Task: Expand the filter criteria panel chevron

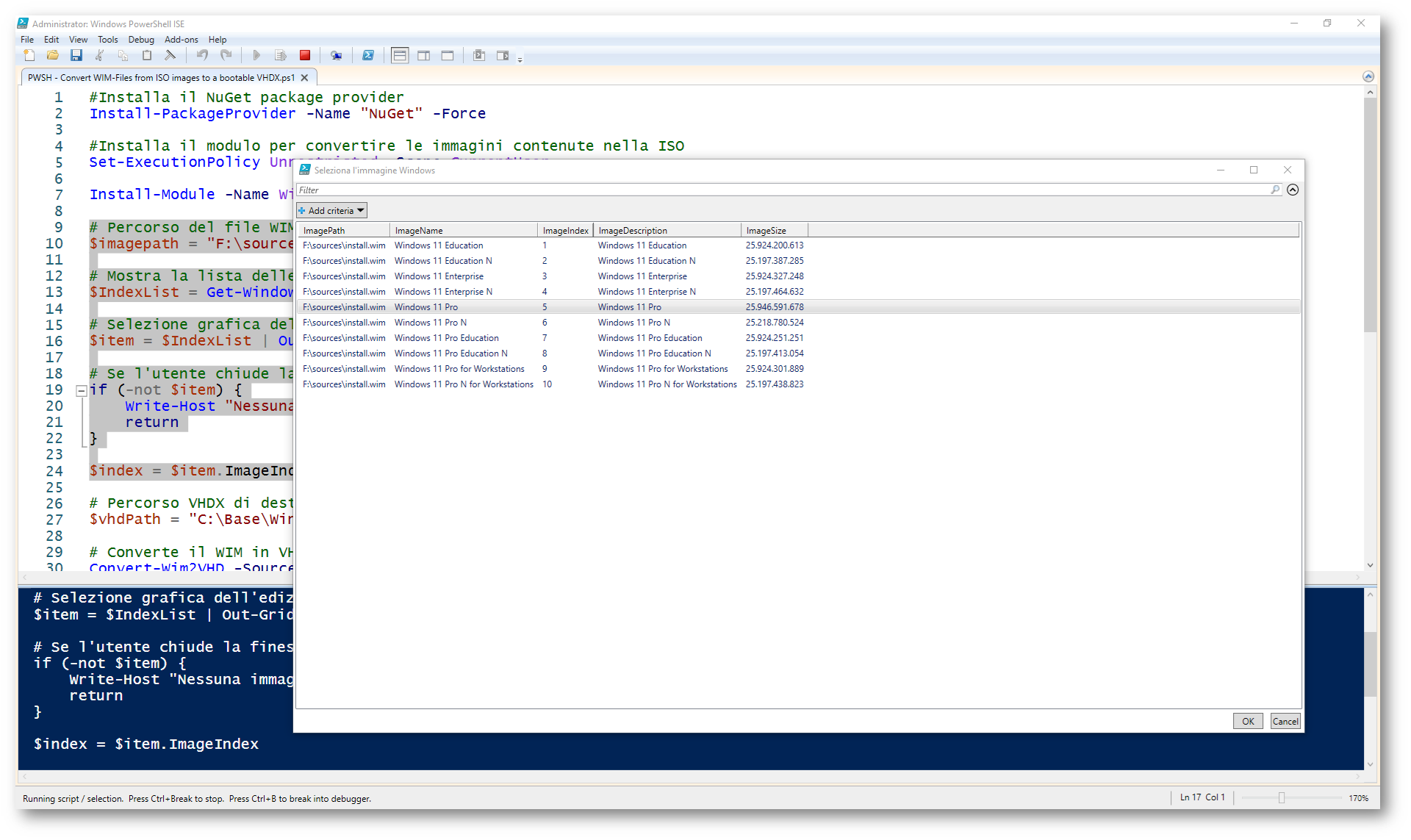Action: click(1293, 190)
